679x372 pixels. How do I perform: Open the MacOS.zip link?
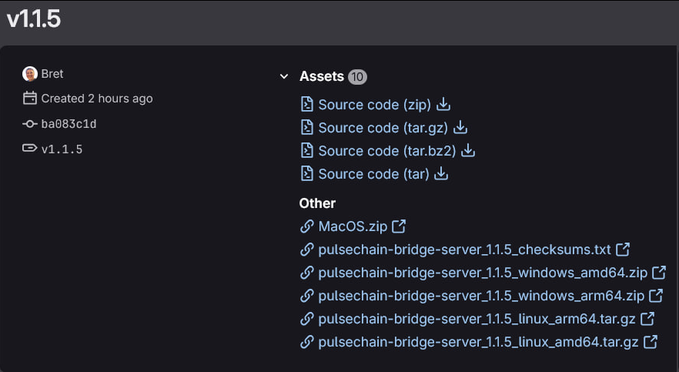click(x=352, y=226)
